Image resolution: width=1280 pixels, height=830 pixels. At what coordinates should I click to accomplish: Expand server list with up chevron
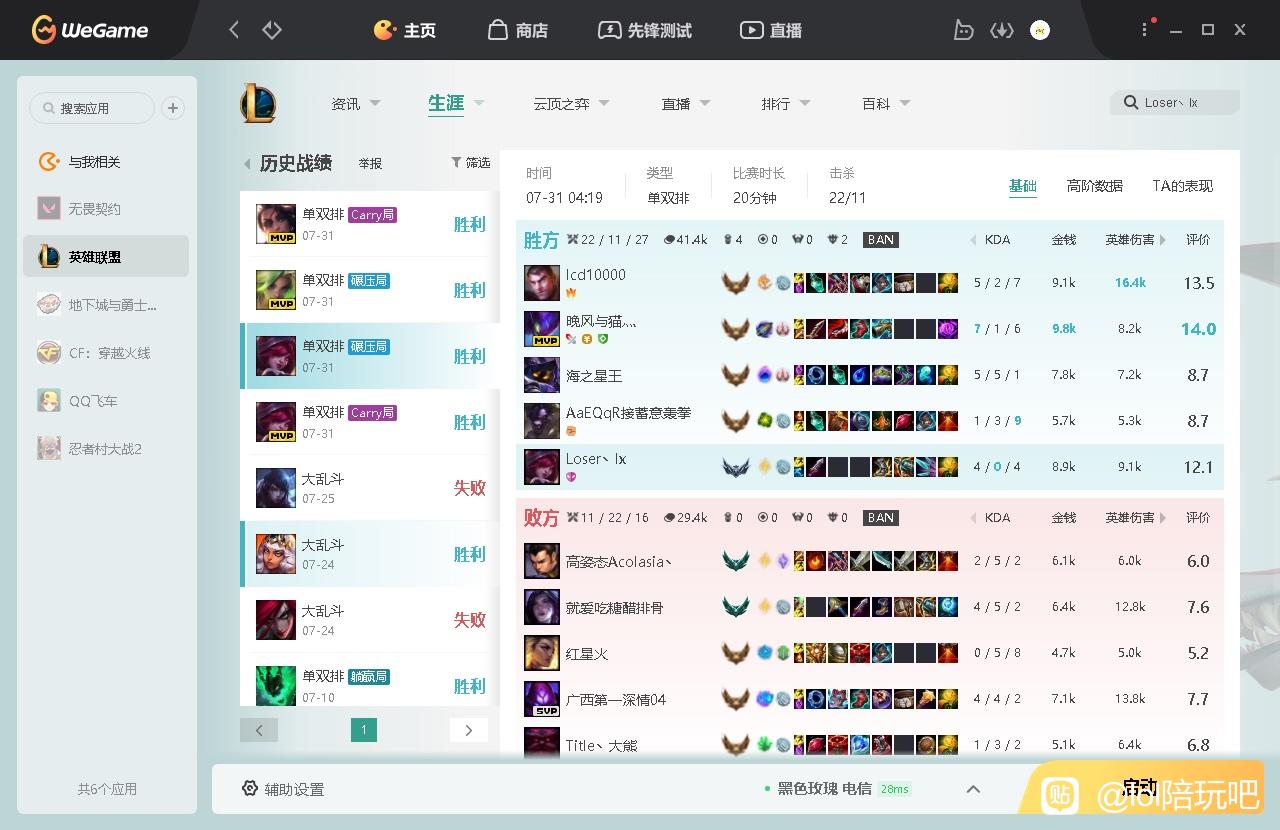click(x=973, y=789)
